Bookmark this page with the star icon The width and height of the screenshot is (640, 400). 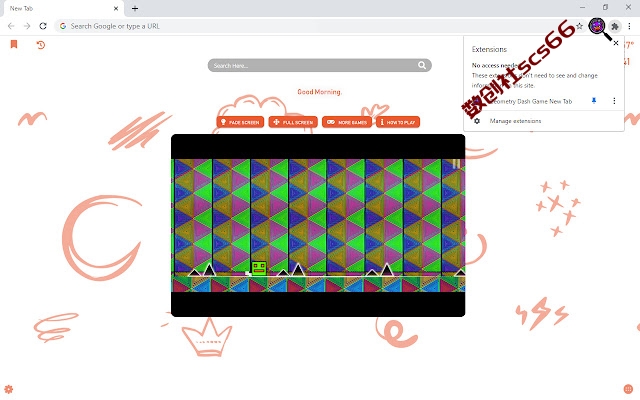579,26
